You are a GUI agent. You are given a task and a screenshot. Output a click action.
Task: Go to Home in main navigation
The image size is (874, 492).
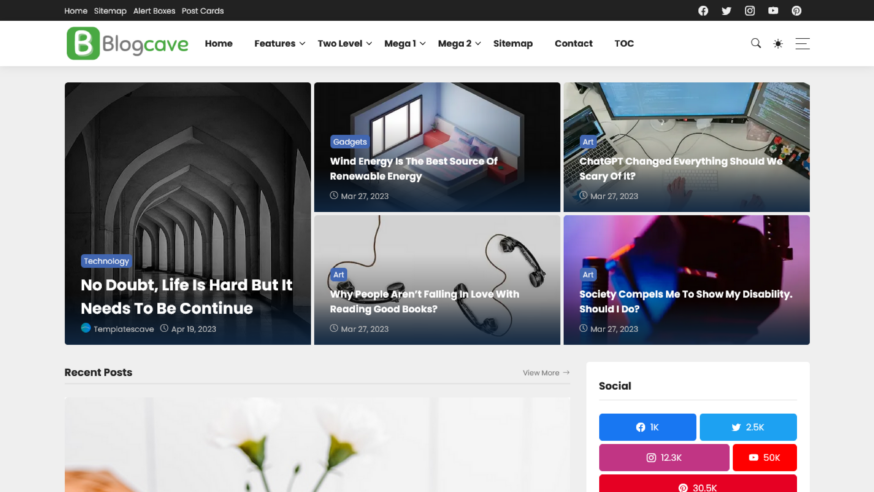pos(218,43)
